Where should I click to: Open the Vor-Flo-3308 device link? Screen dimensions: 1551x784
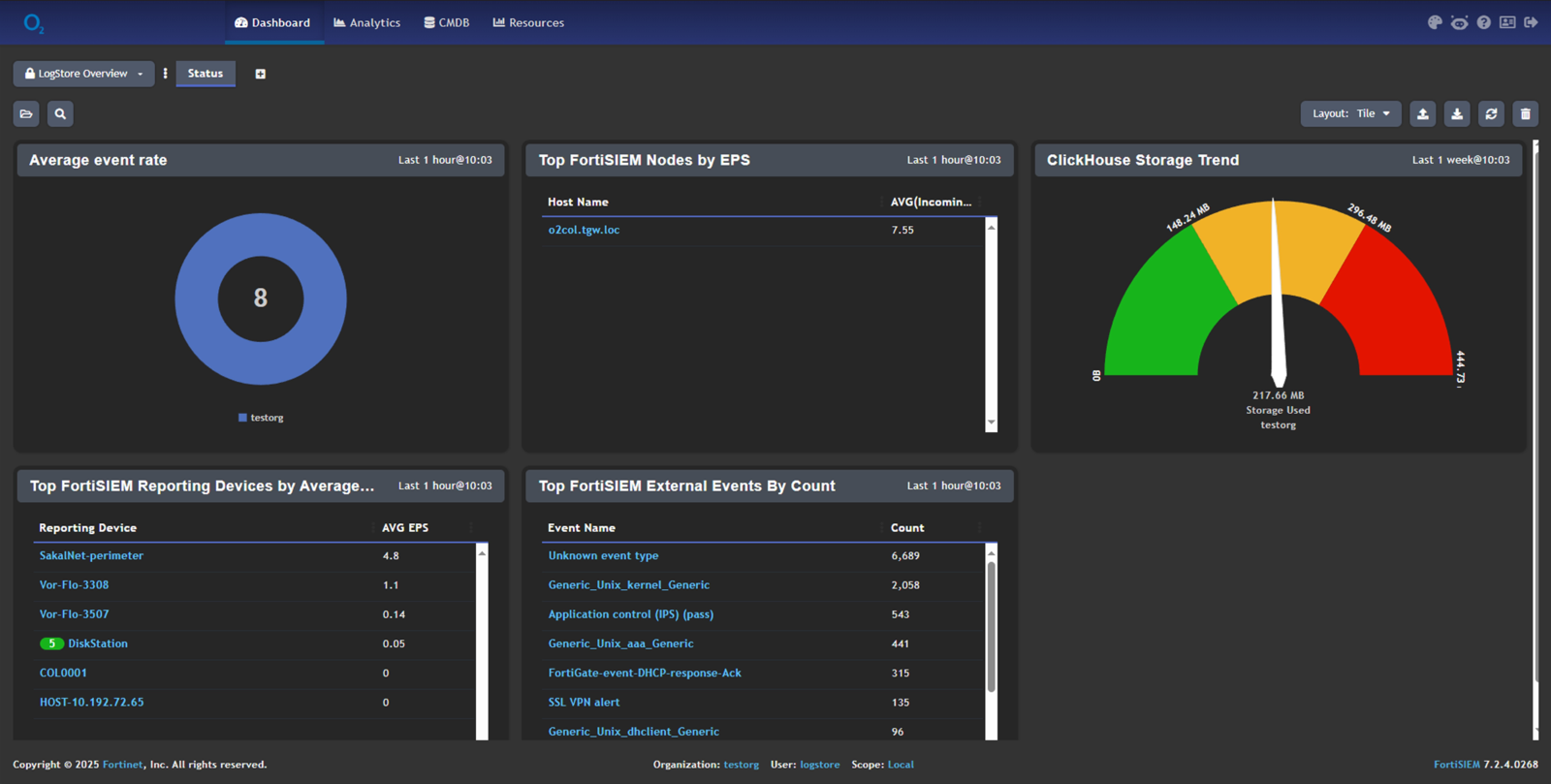[74, 585]
